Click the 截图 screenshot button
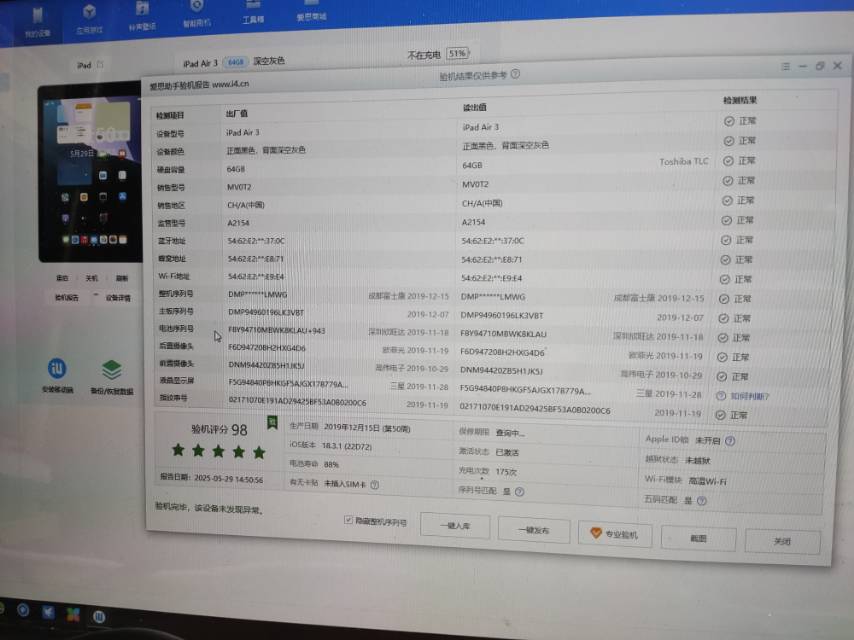854x640 pixels. (698, 538)
